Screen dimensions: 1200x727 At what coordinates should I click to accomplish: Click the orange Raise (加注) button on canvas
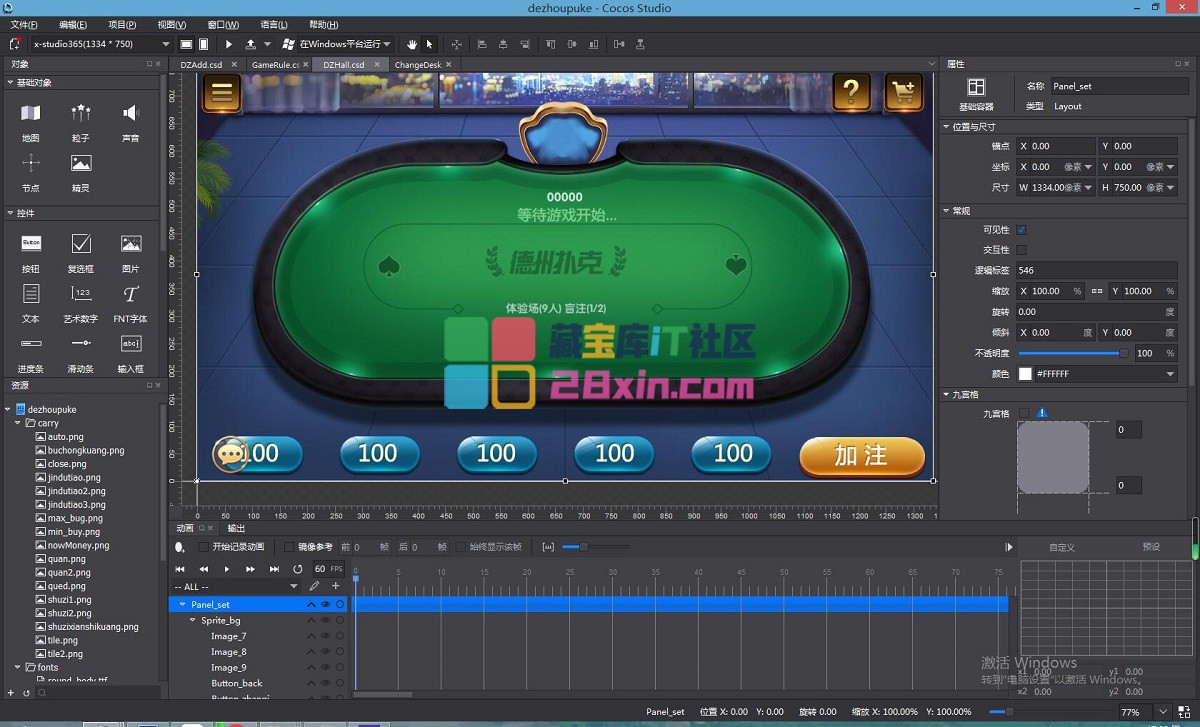(861, 456)
